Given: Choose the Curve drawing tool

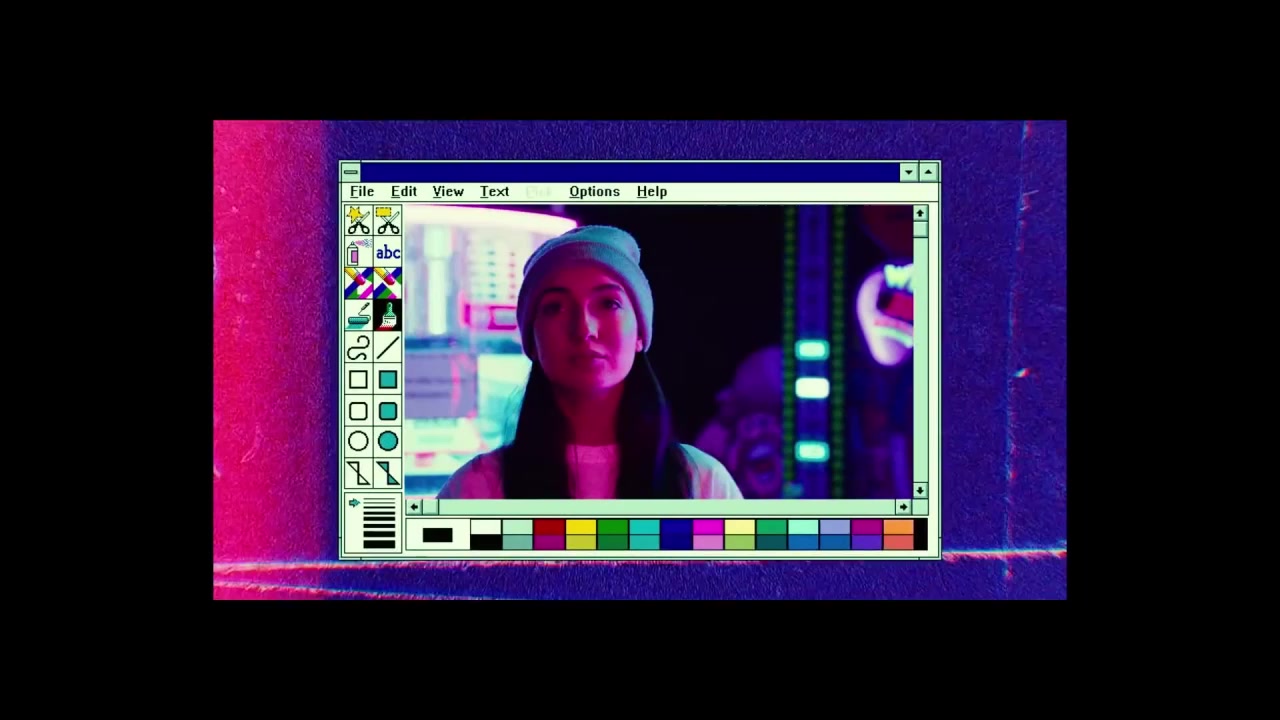Looking at the screenshot, I should [x=358, y=348].
